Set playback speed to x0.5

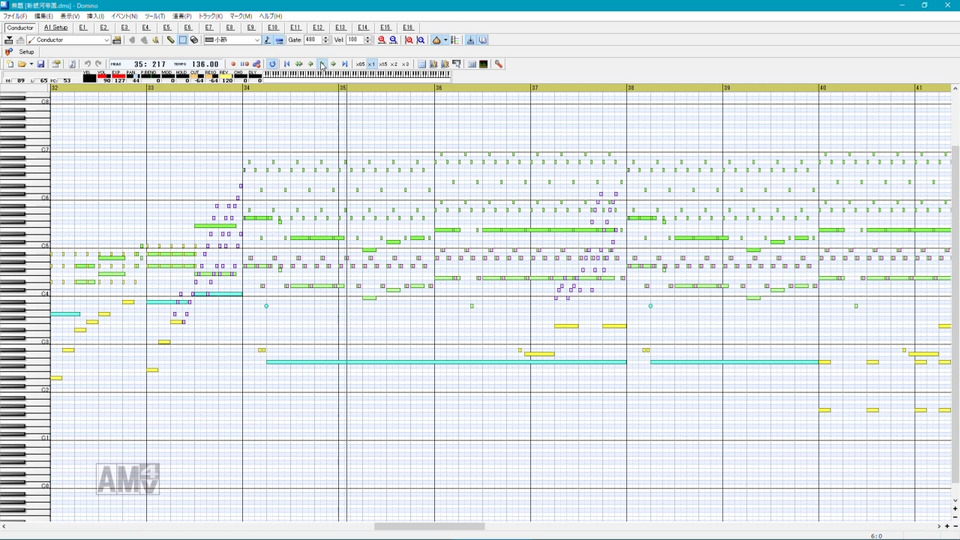[360, 64]
